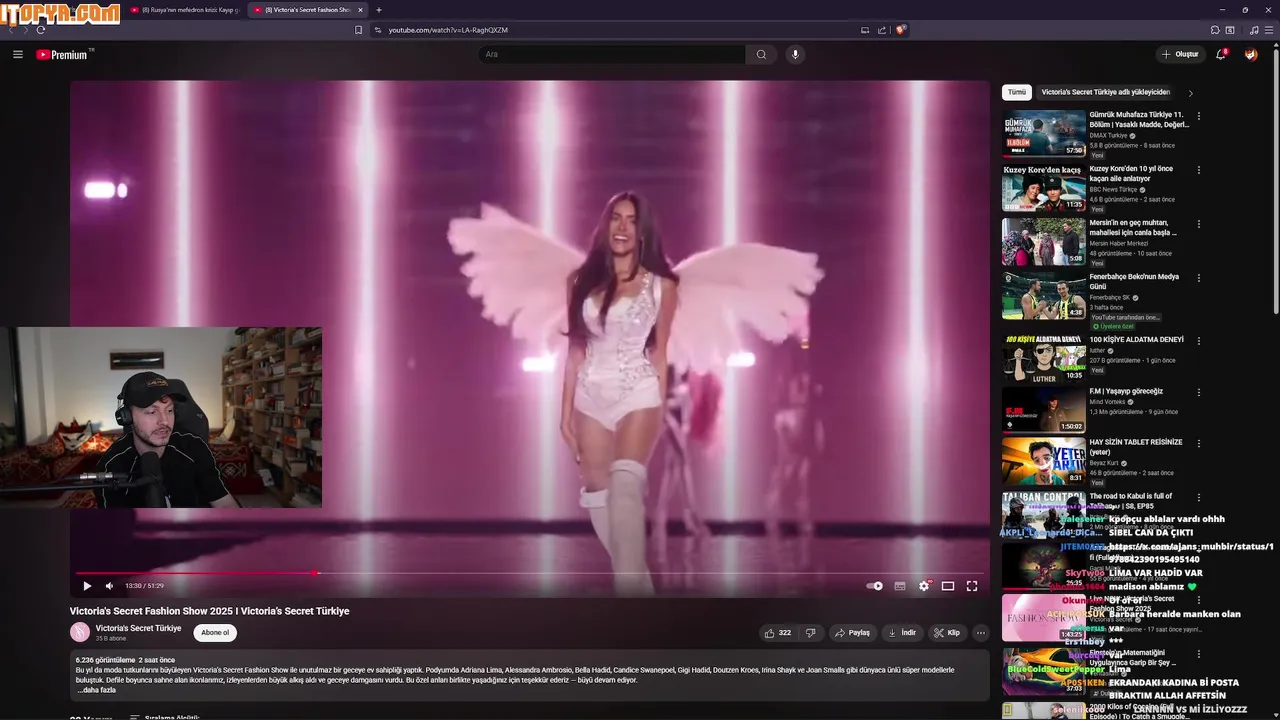Go to YouTube Premium home logo
1280x720 pixels.
click(x=62, y=55)
